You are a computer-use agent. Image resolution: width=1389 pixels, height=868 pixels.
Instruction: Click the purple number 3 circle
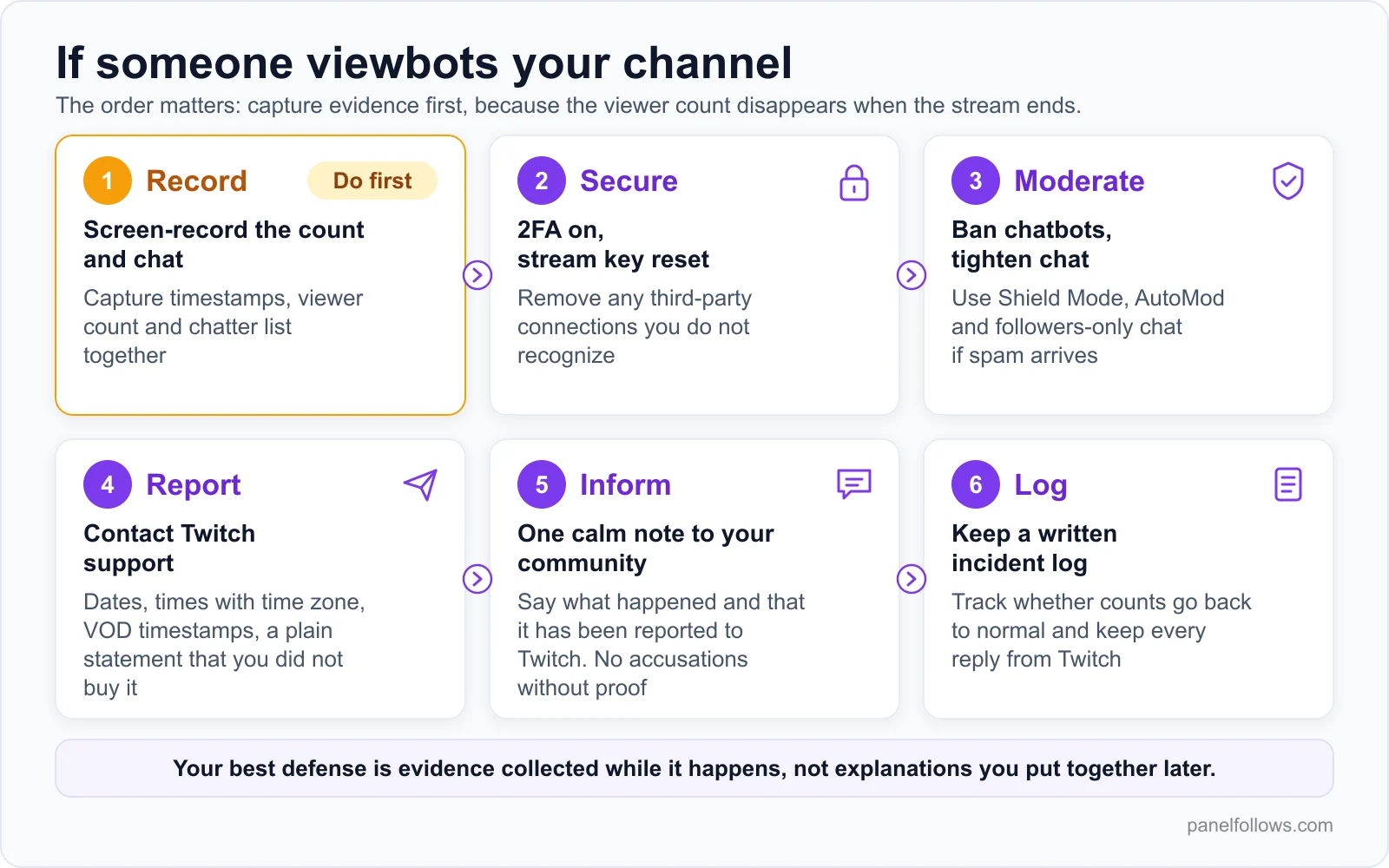pos(976,181)
